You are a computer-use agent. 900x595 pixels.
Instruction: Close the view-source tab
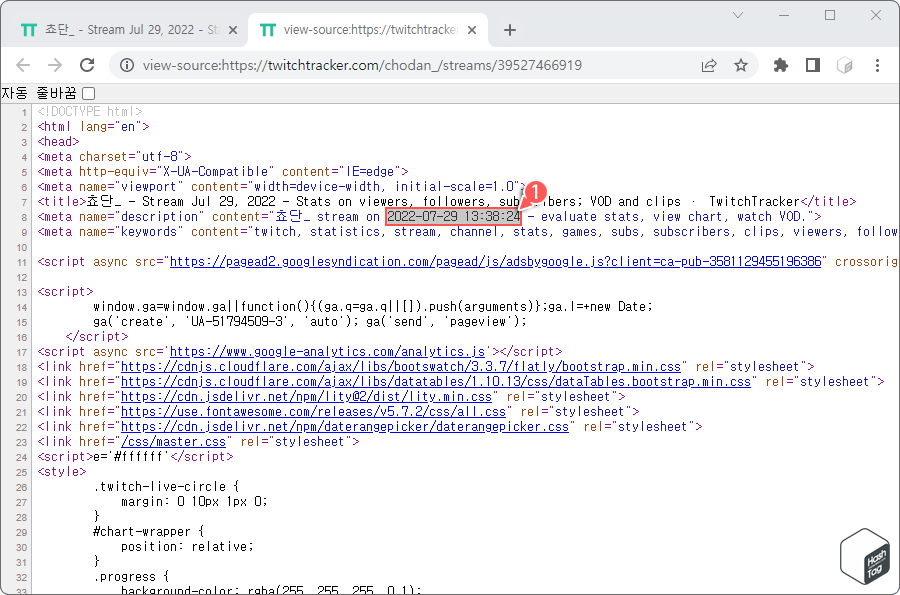pyautogui.click(x=472, y=30)
